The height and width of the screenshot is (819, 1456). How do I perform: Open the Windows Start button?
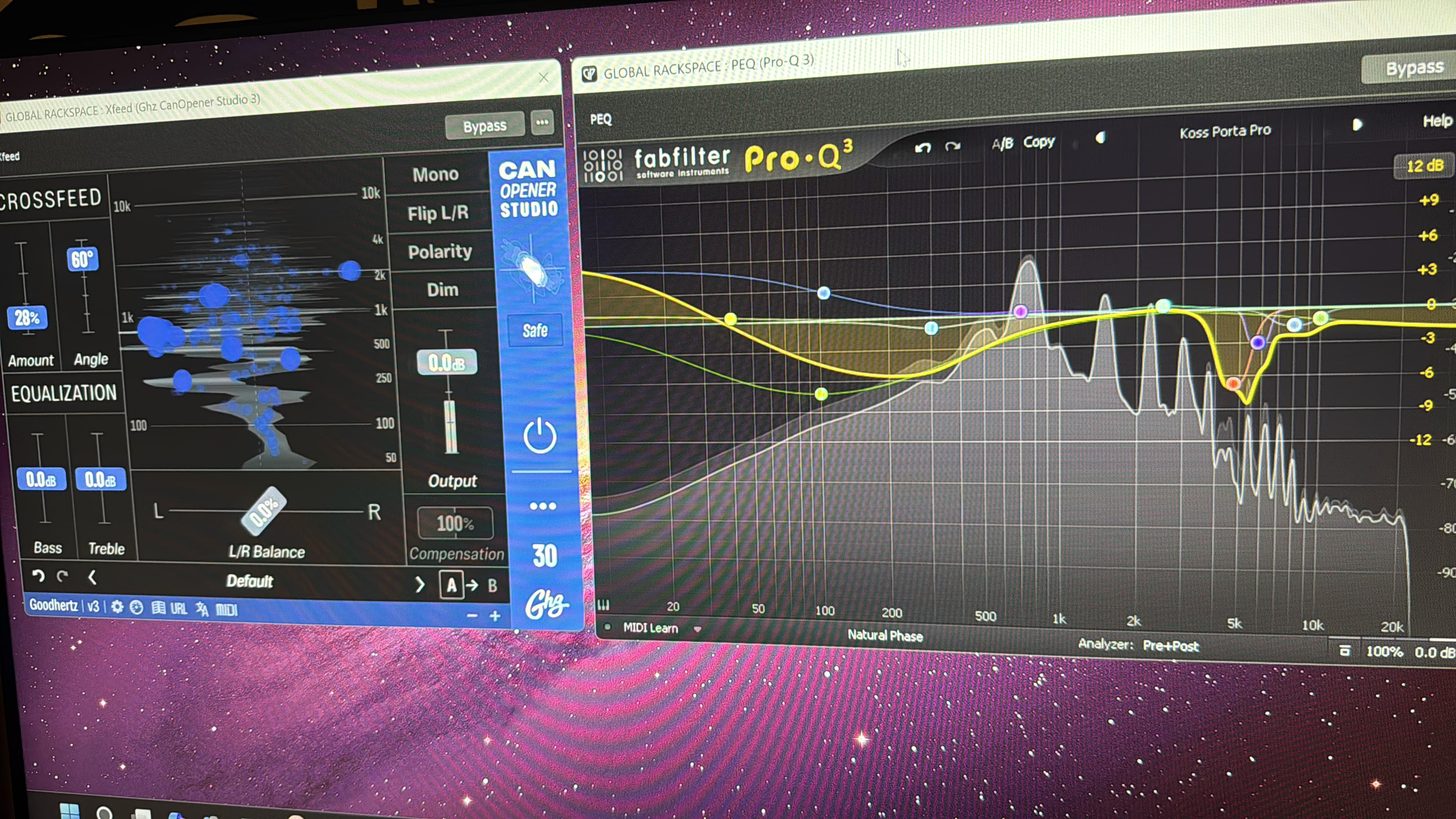pyautogui.click(x=69, y=811)
